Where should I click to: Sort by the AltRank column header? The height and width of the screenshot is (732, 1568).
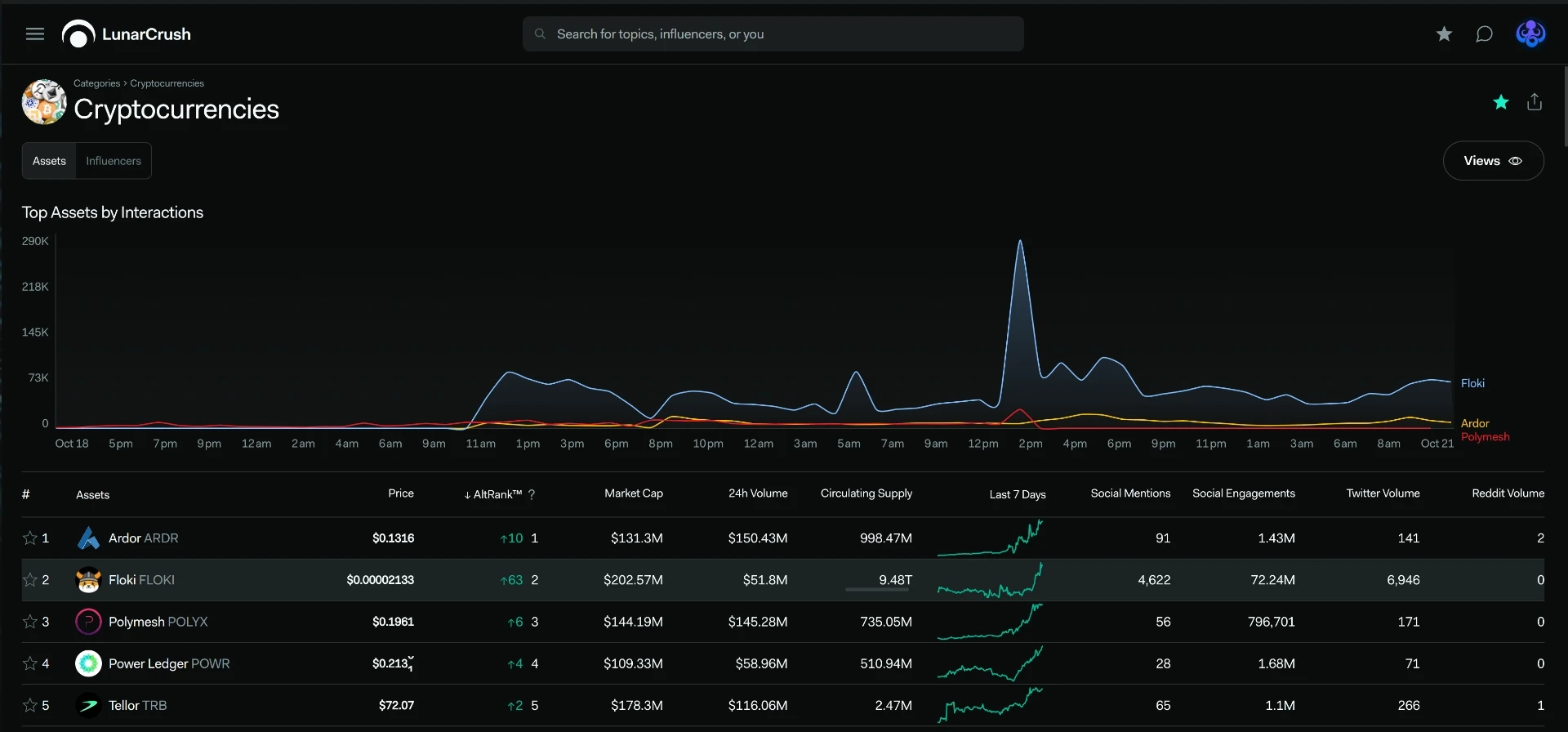click(x=492, y=494)
